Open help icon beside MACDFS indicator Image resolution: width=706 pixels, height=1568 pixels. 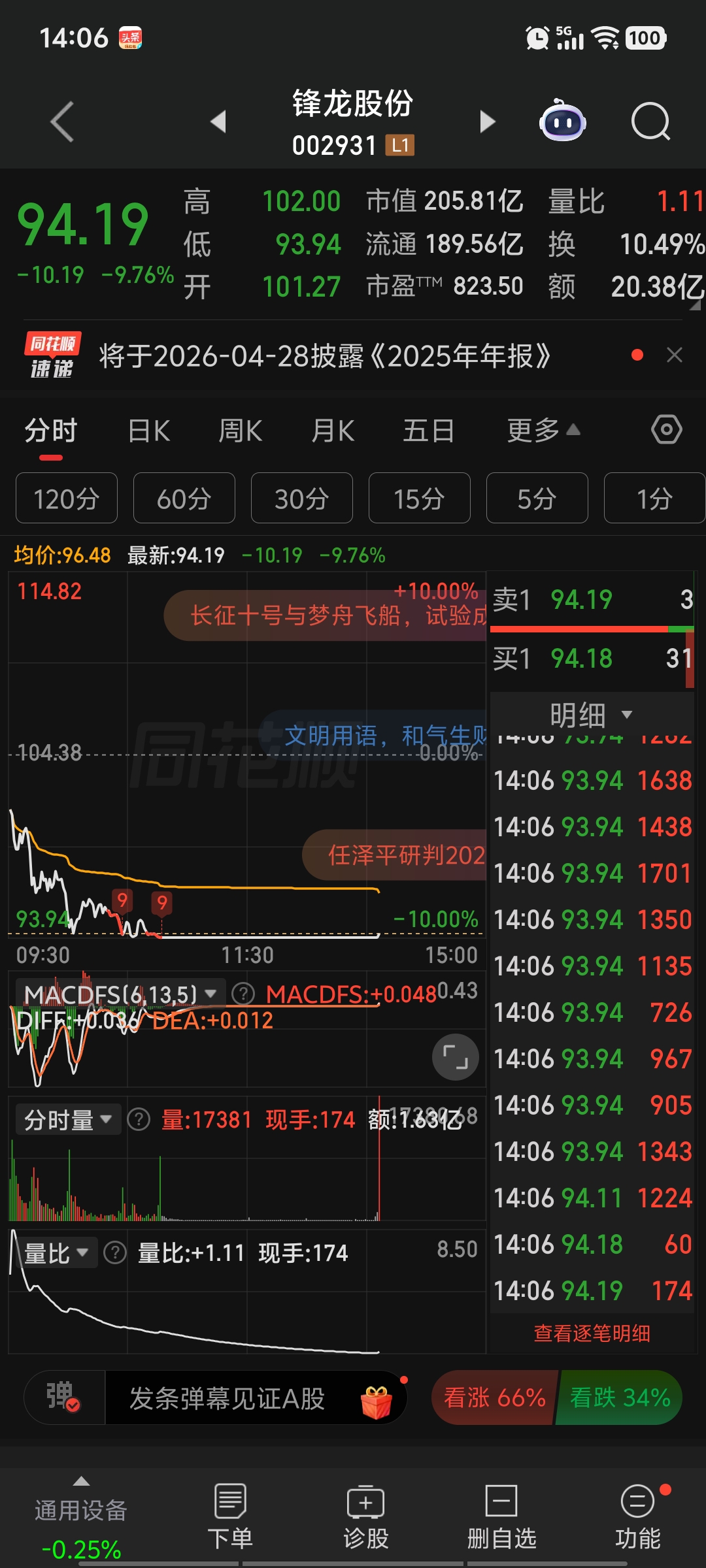pyautogui.click(x=243, y=994)
